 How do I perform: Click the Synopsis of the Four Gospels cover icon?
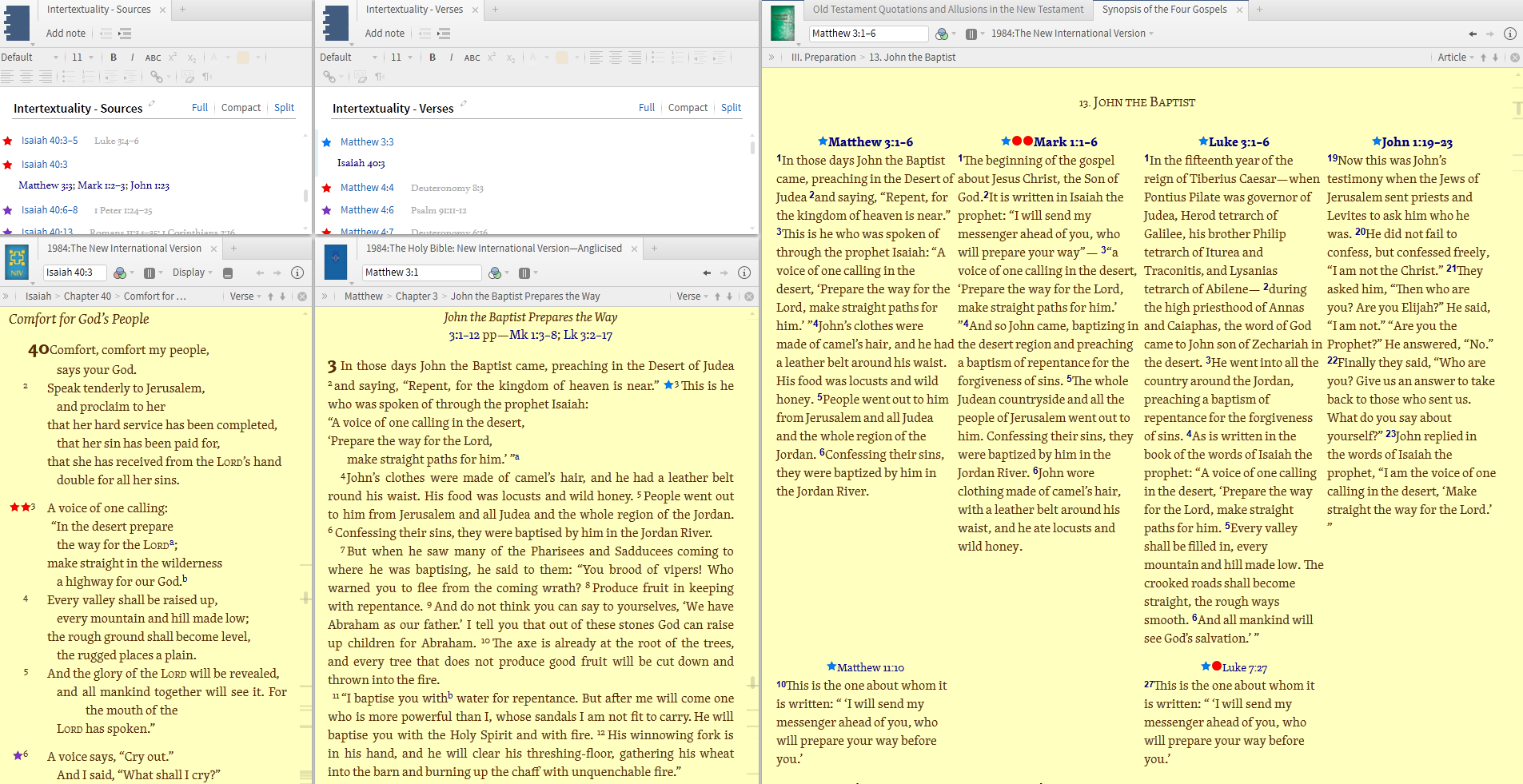(783, 22)
